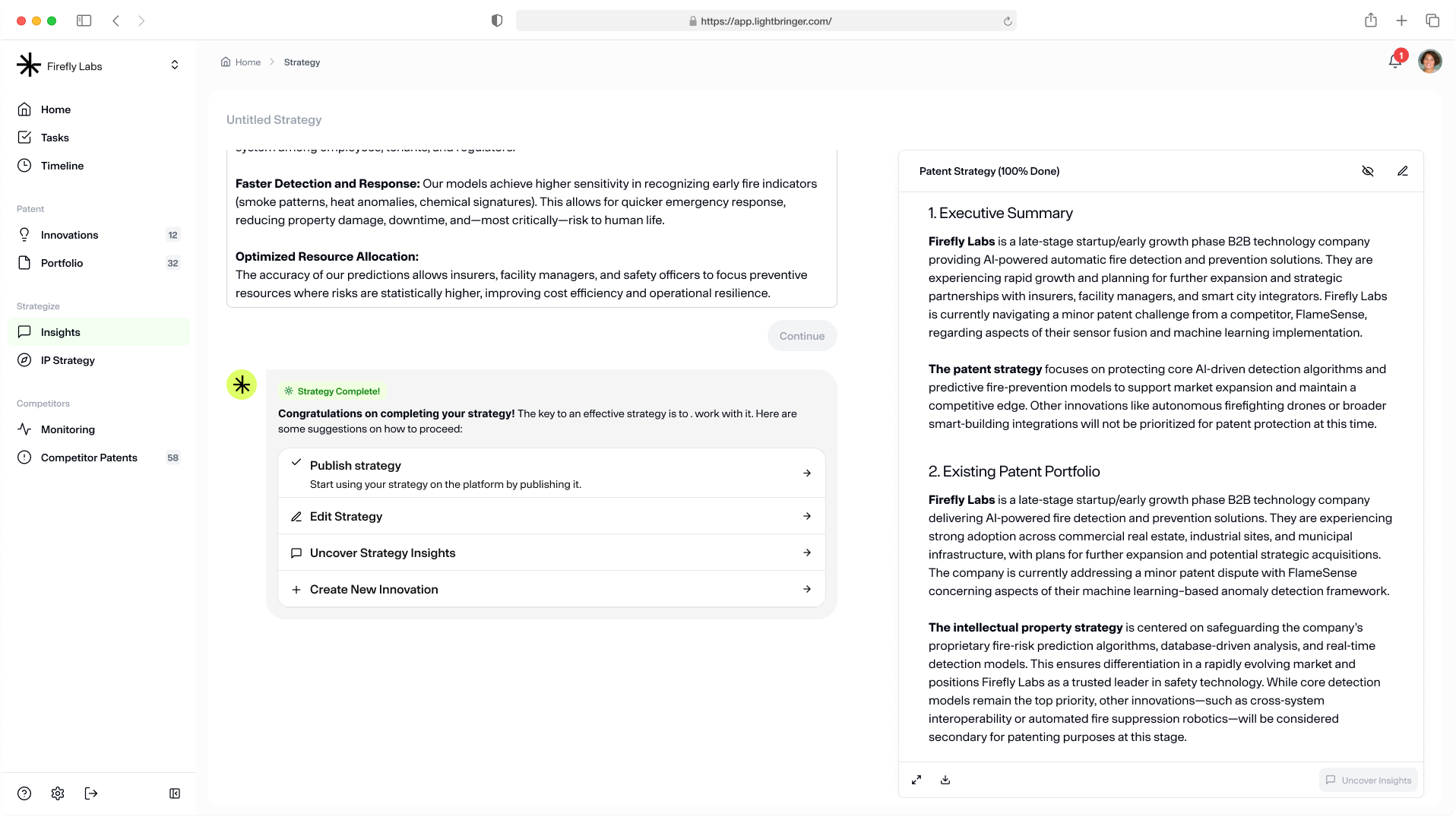Screen dimensions: 1456x817
Task: Hide the Patent Strategy preview panel
Action: pos(1368,171)
